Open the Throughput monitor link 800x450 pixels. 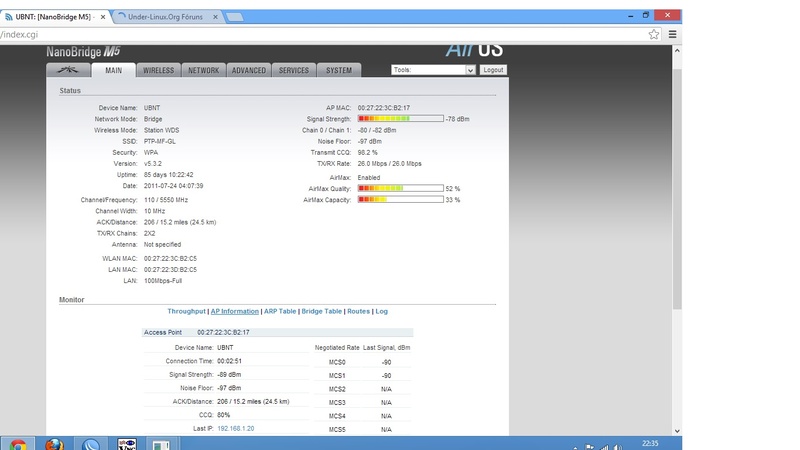(x=186, y=311)
